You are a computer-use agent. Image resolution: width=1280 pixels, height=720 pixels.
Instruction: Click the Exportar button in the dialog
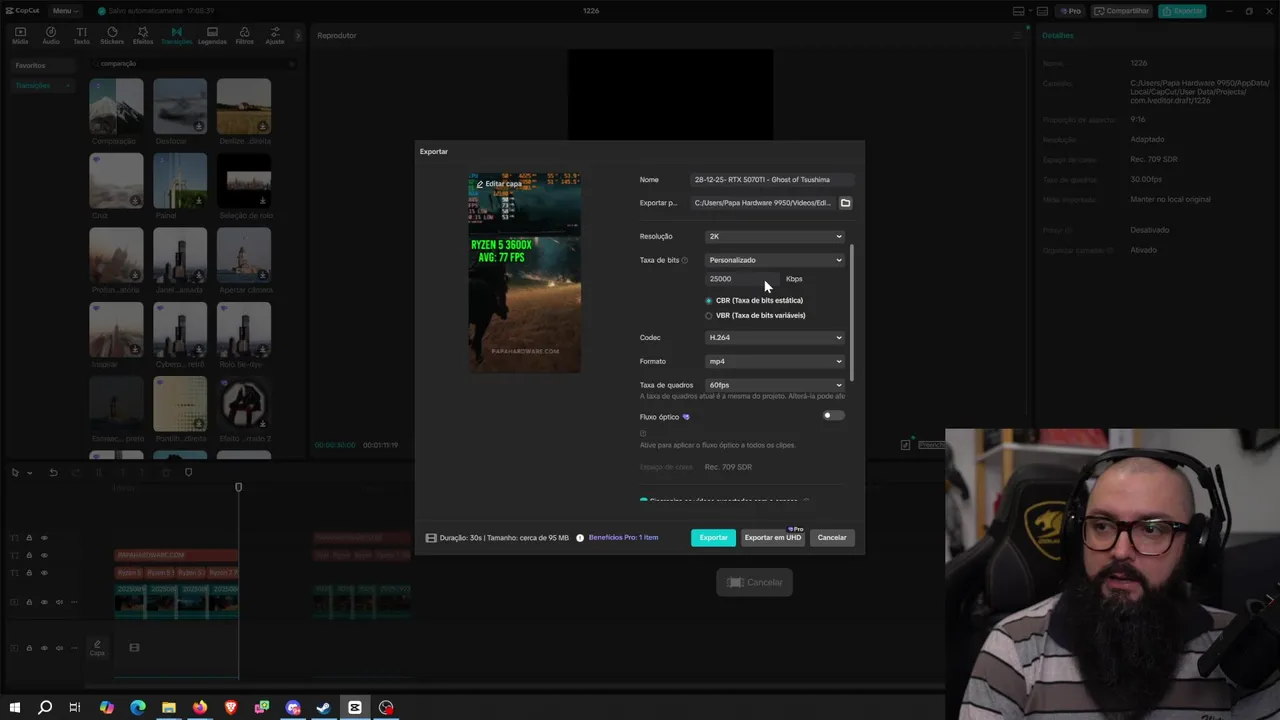(713, 538)
